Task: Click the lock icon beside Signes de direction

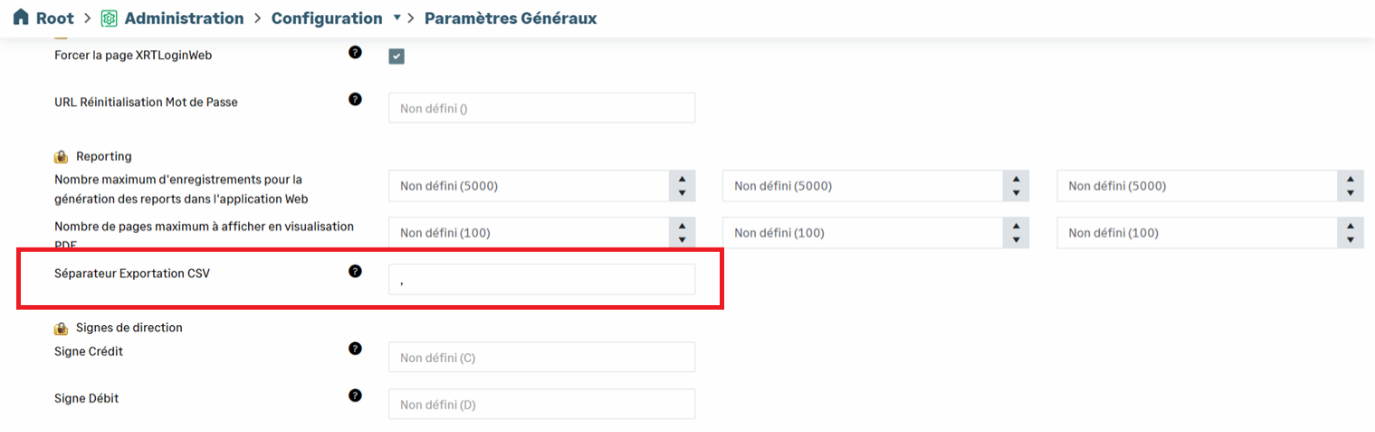Action: click(x=61, y=328)
